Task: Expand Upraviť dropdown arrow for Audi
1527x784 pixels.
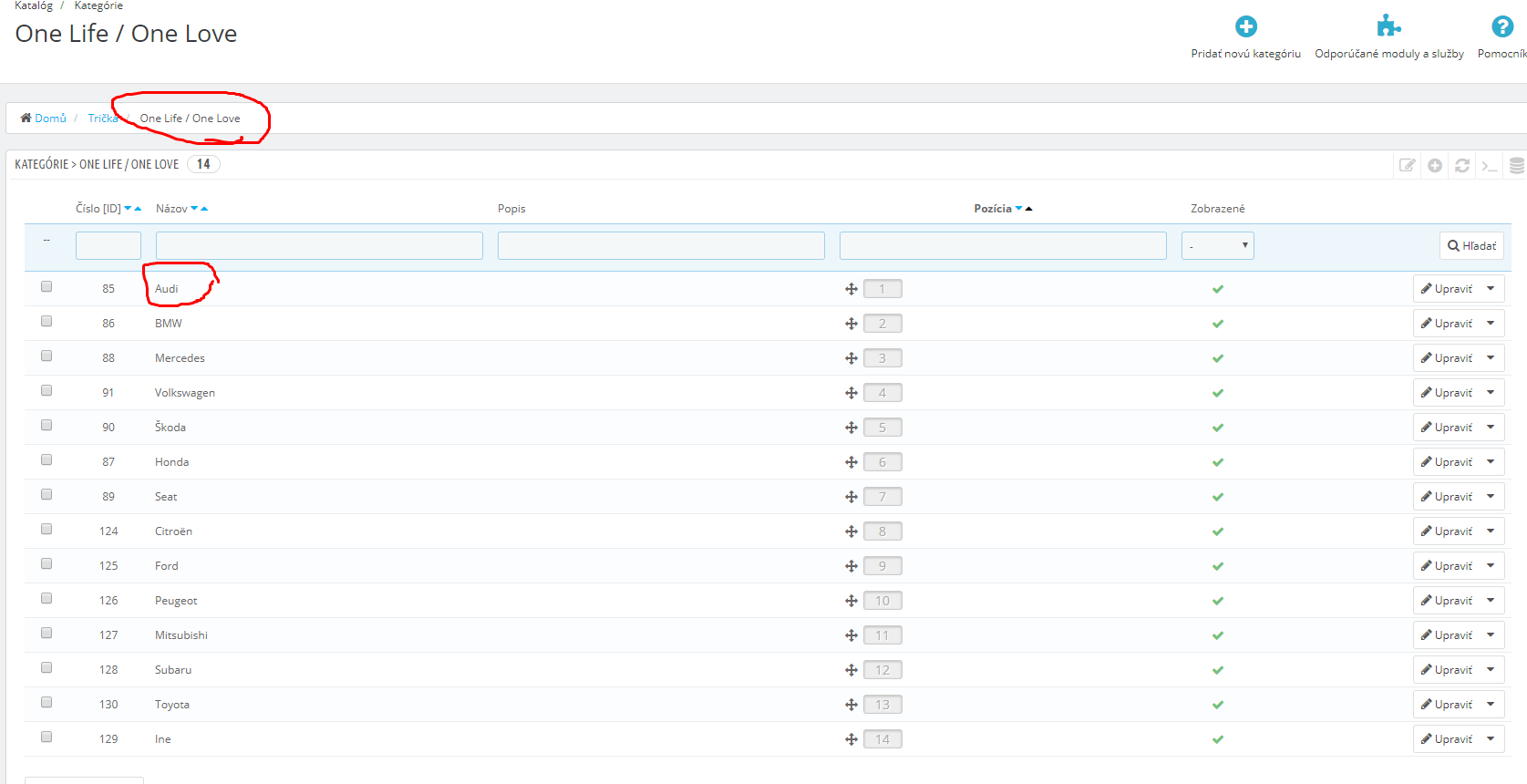Action: click(1491, 289)
